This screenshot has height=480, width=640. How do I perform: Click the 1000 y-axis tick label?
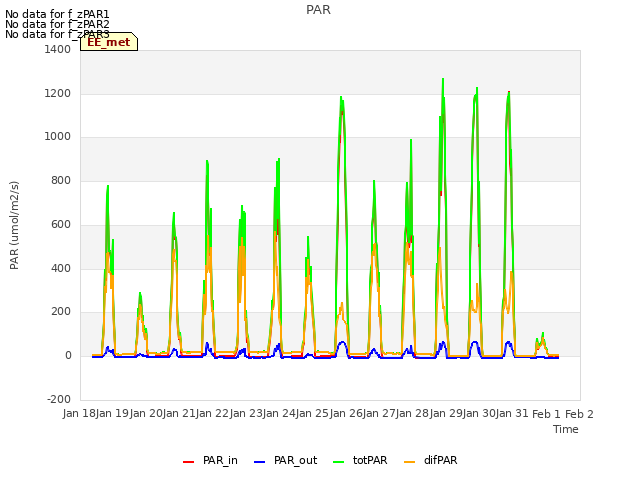58,137
